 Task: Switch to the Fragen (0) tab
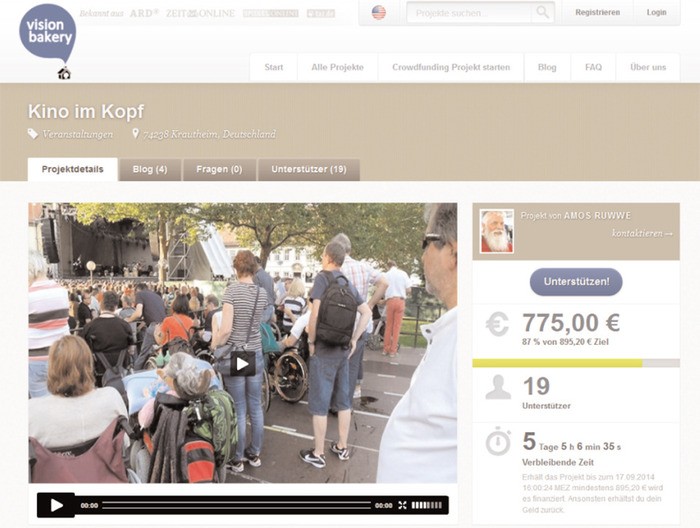pos(219,170)
